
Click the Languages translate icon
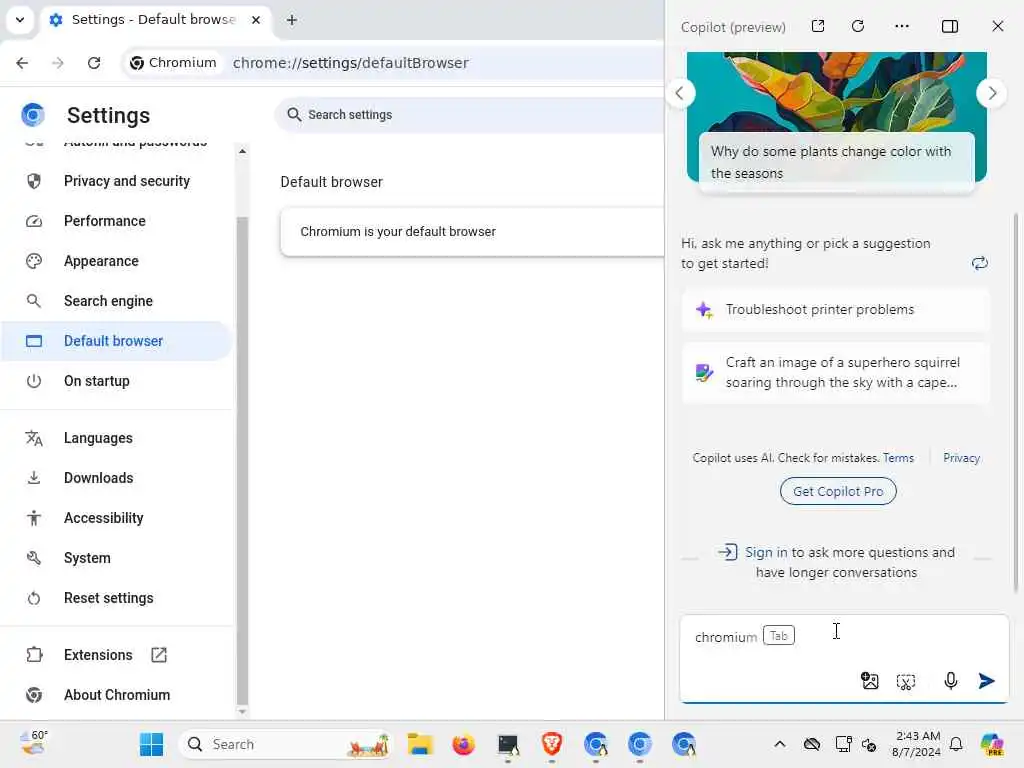point(34,438)
